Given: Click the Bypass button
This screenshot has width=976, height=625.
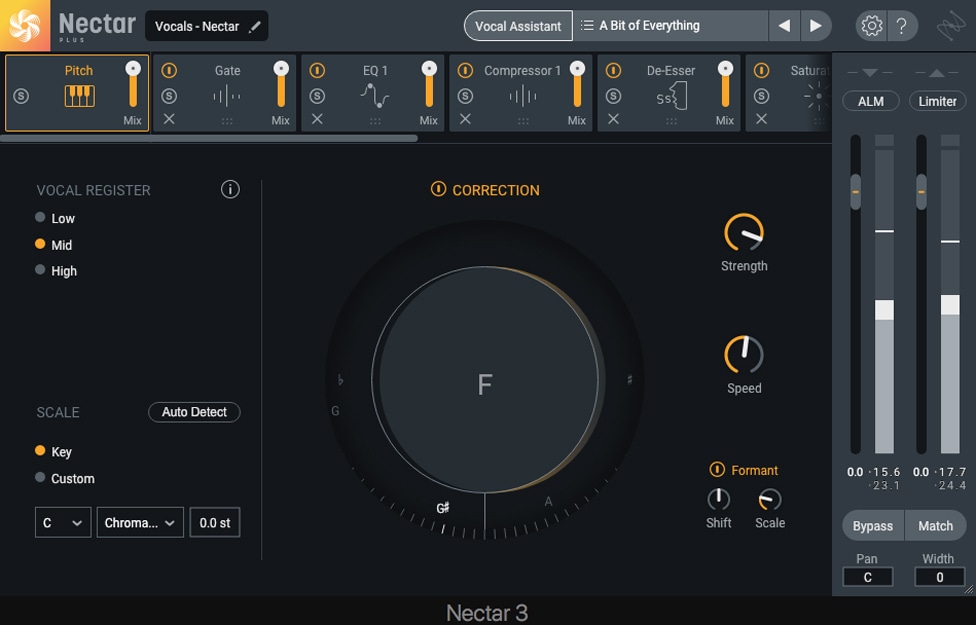Looking at the screenshot, I should [x=873, y=526].
